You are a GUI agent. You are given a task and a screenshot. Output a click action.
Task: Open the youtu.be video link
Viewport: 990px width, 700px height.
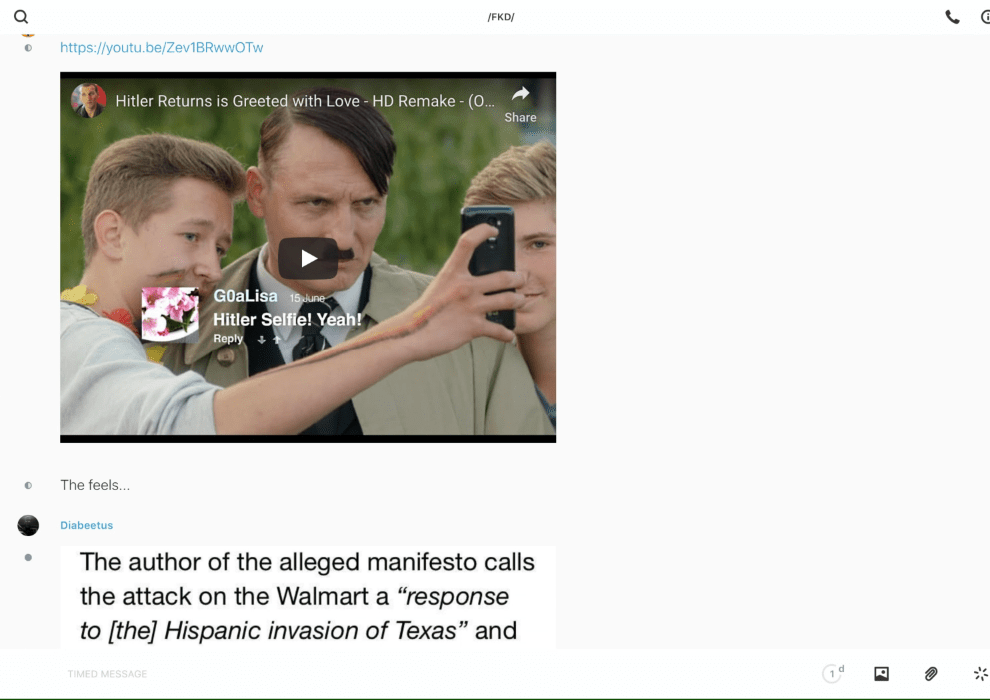162,47
